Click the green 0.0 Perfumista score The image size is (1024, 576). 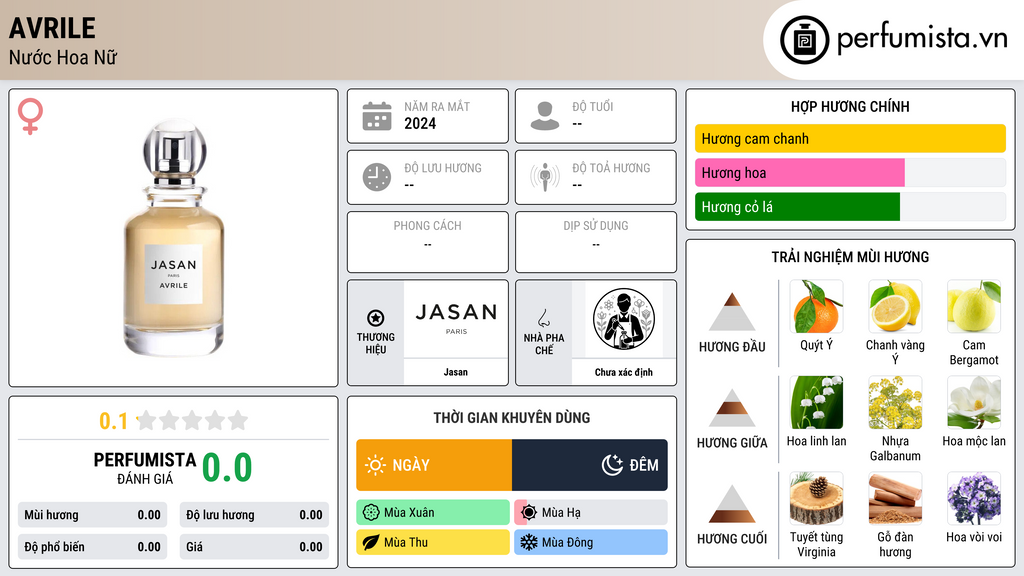[227, 468]
